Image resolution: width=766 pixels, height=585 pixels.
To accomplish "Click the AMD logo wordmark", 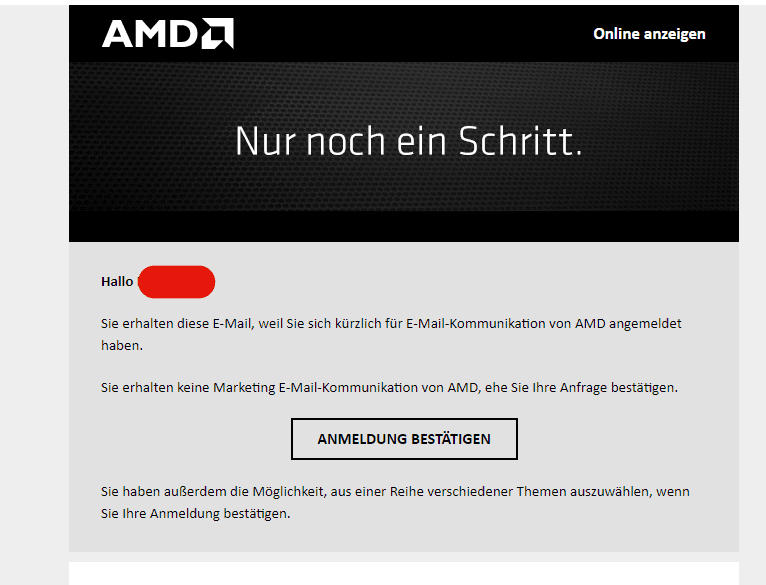I will (168, 34).
